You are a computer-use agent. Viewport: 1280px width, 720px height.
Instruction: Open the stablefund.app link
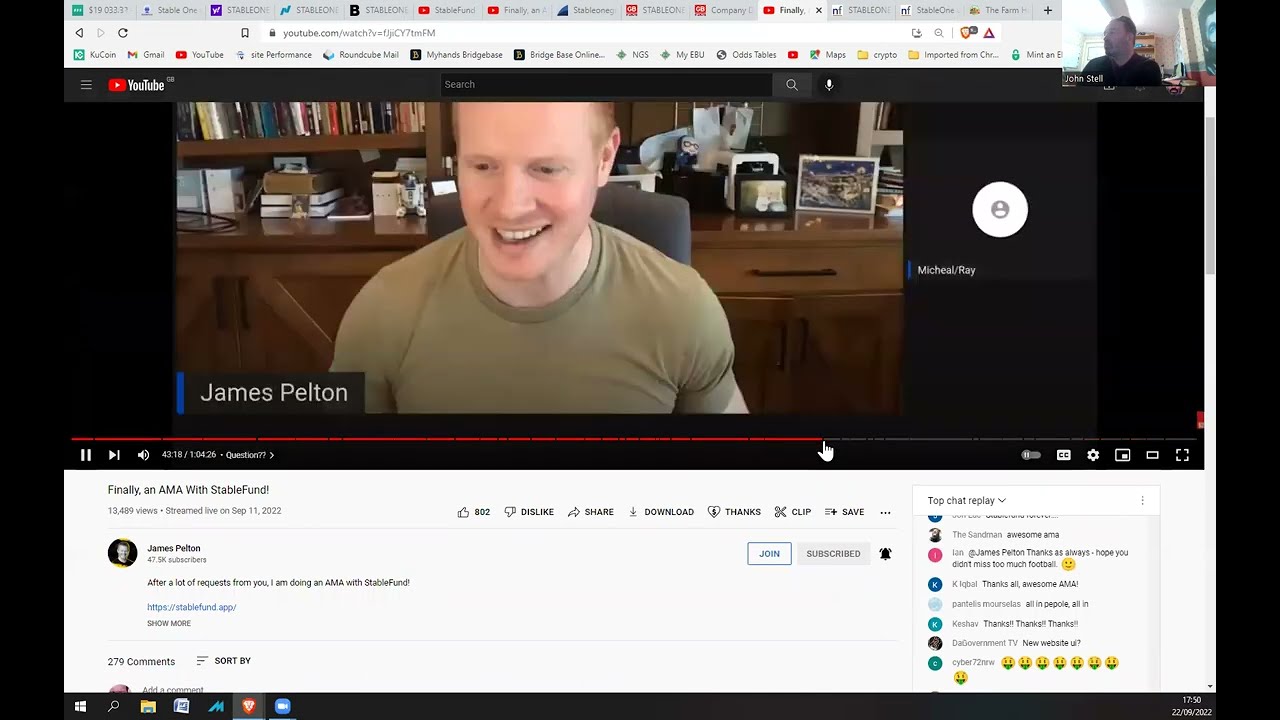(192, 607)
